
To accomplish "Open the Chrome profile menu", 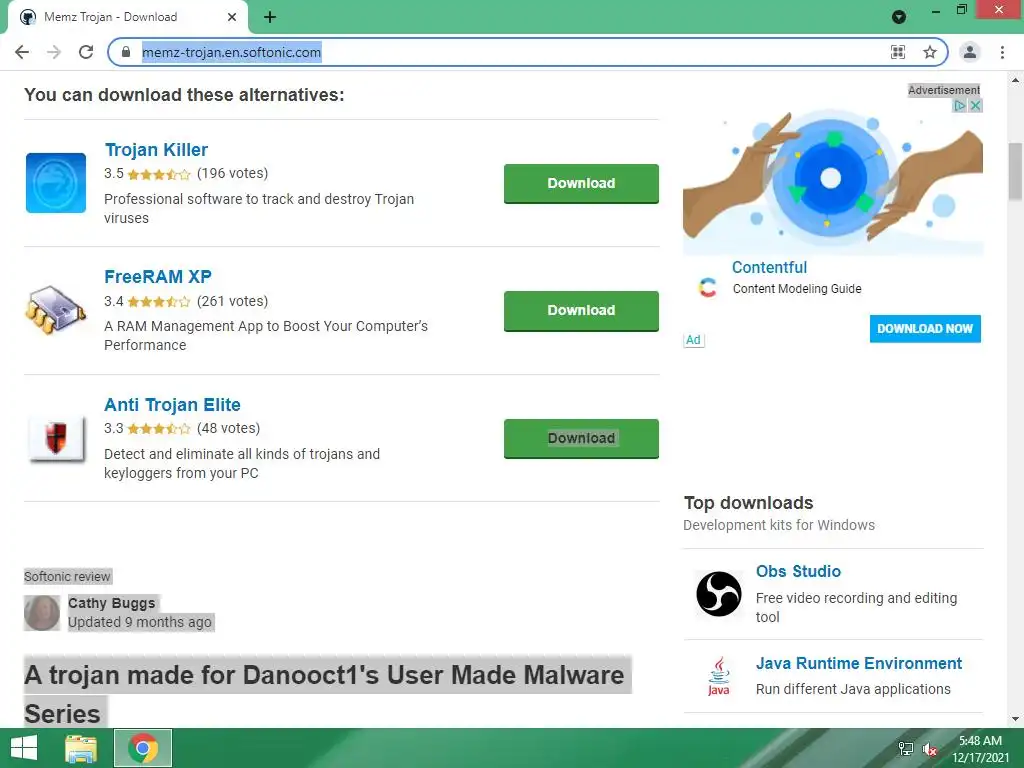I will (x=970, y=52).
